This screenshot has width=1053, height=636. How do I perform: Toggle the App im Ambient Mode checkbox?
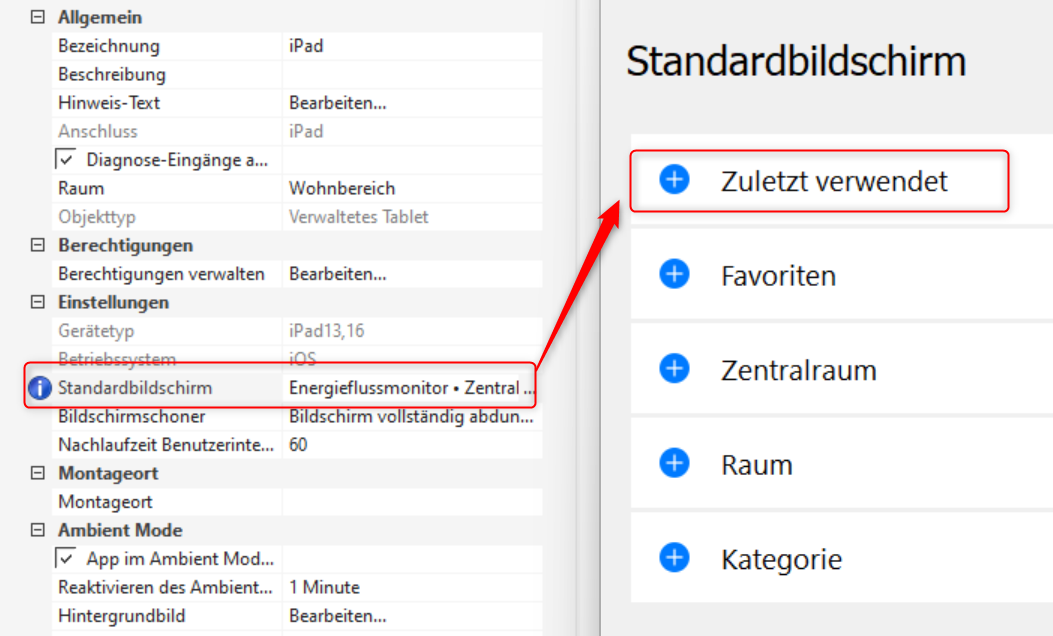(x=67, y=558)
